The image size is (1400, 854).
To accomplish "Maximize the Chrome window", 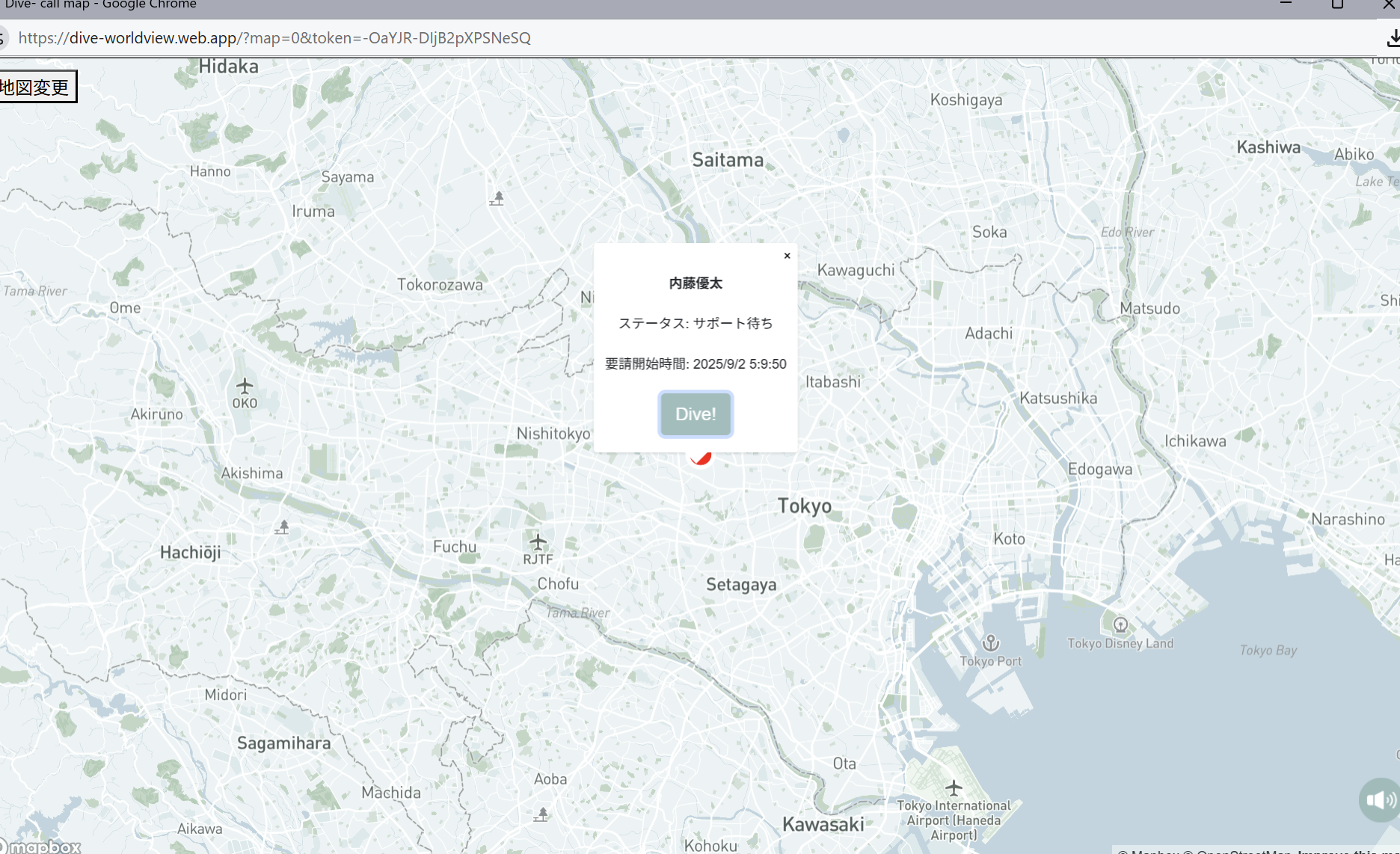I will [x=1337, y=4].
